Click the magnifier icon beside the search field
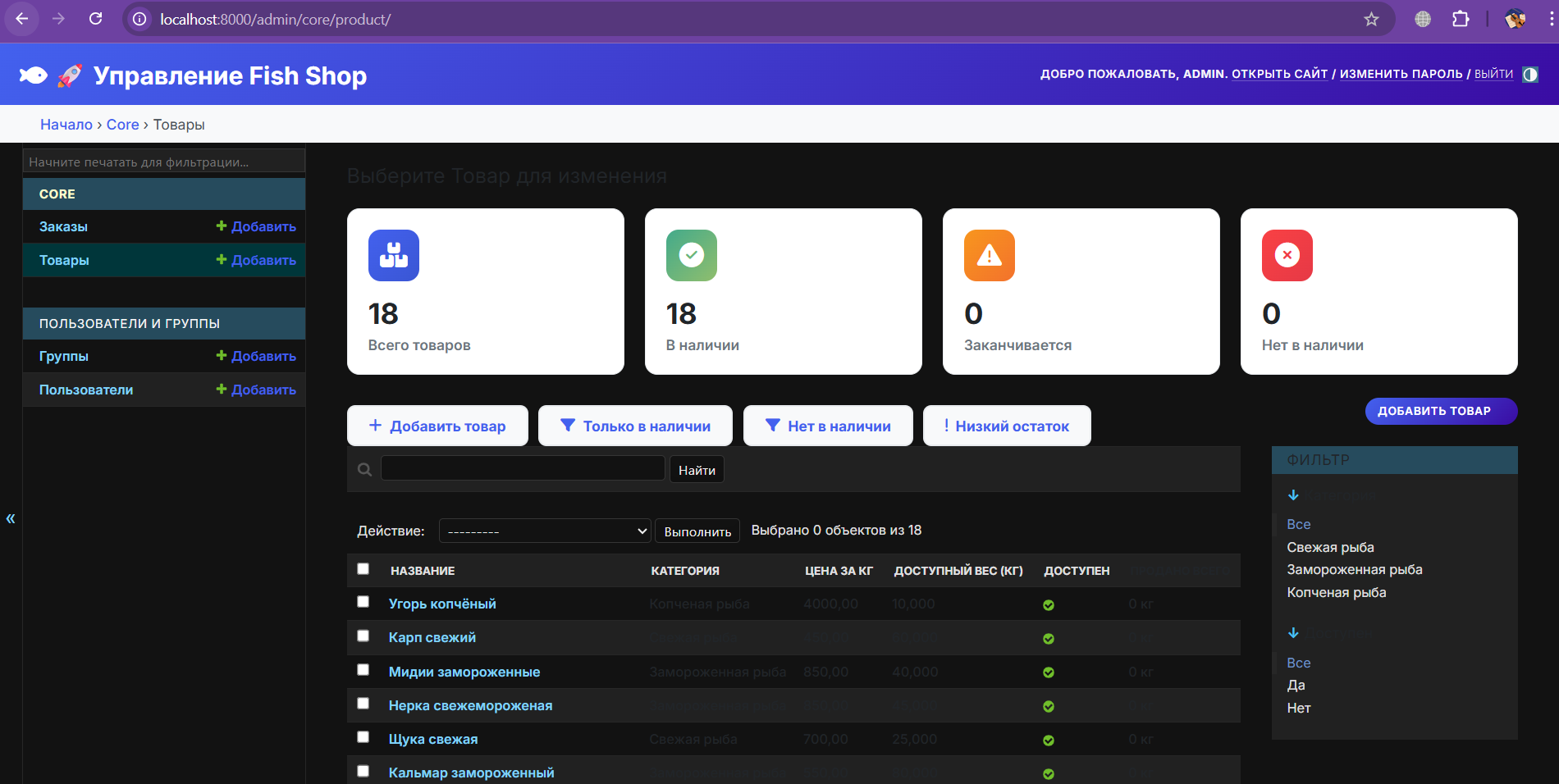Image resolution: width=1559 pixels, height=784 pixels. click(365, 470)
